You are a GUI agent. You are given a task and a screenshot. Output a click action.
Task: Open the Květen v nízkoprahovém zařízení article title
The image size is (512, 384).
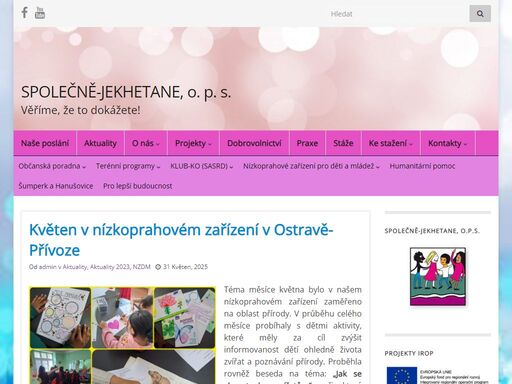tap(181, 240)
